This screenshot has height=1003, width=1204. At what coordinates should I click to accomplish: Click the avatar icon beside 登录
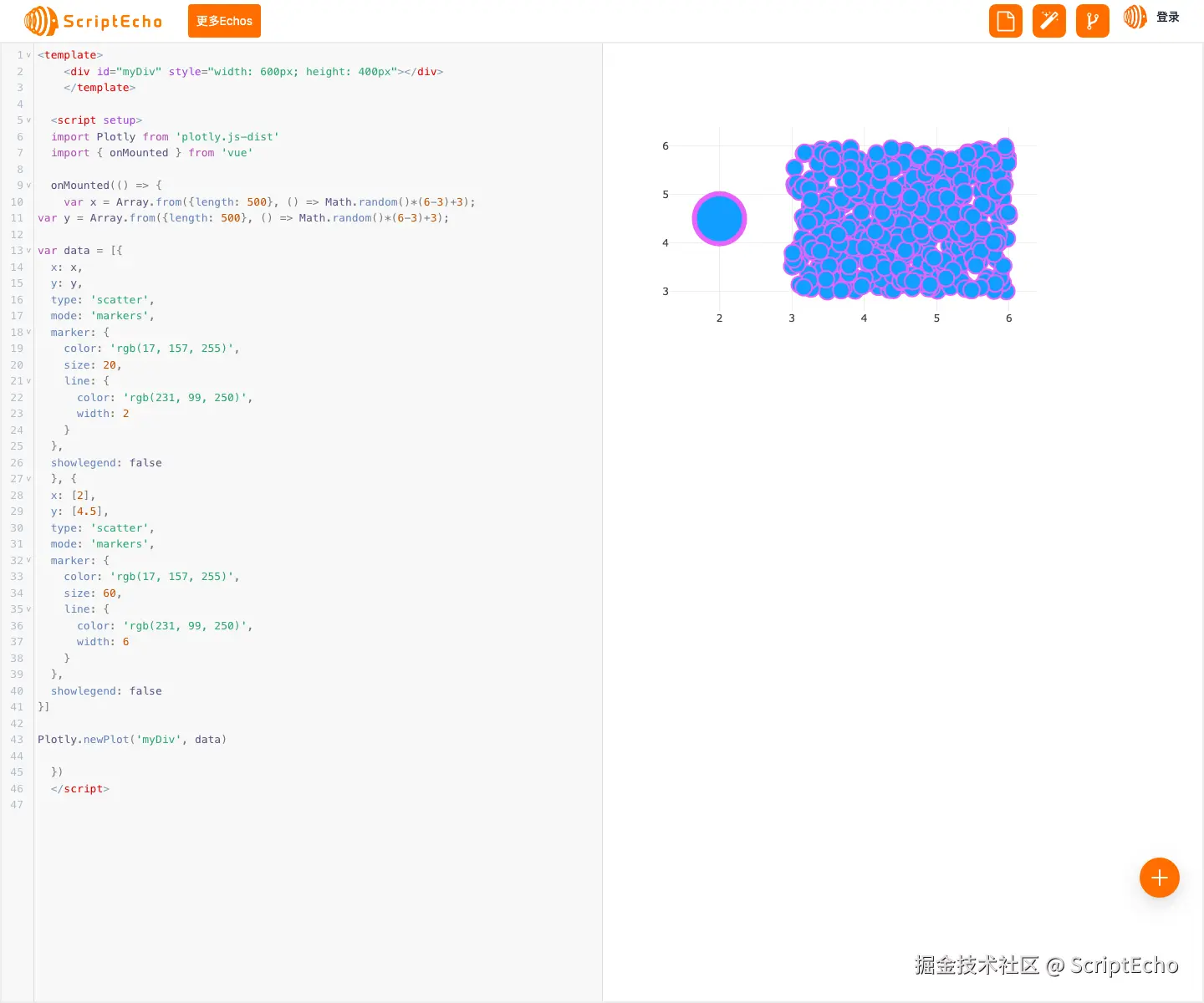(x=1135, y=17)
